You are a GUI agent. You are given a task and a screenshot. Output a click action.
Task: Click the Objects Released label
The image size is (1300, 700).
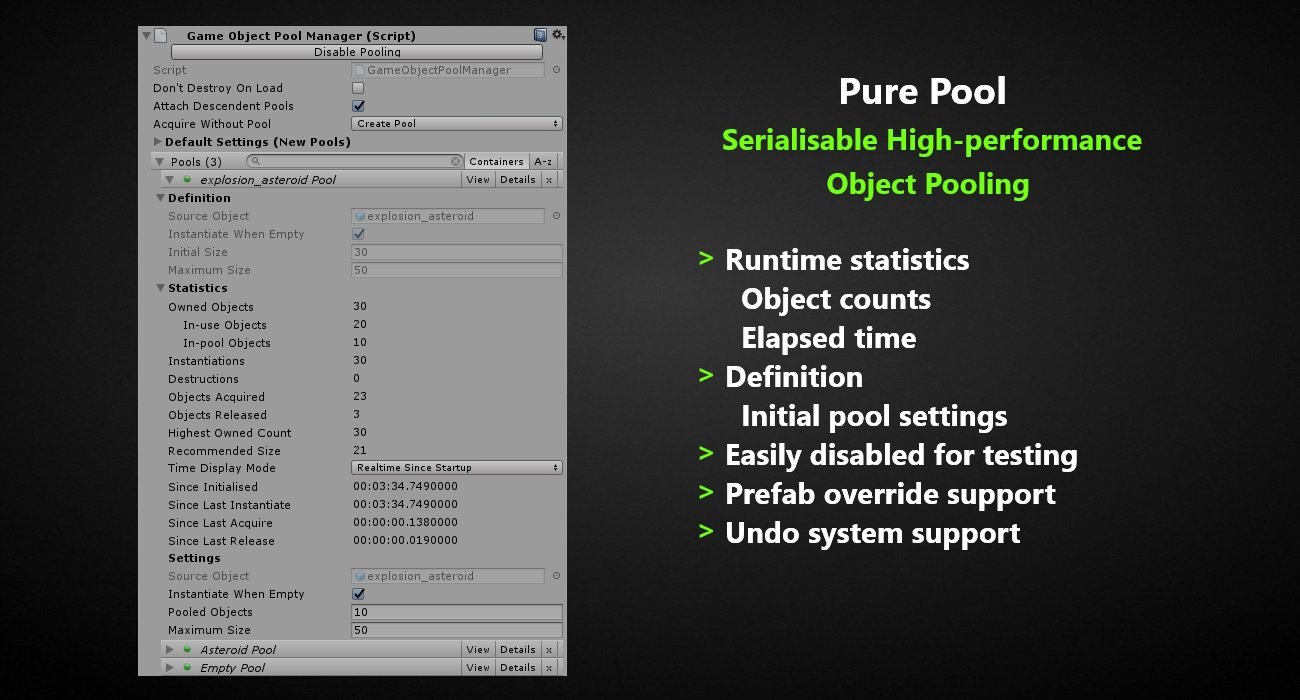(x=218, y=415)
